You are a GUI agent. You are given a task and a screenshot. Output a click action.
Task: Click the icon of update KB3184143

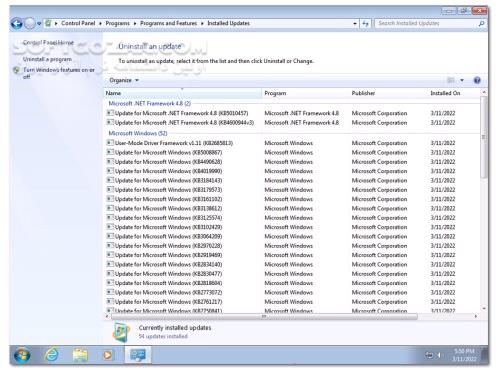point(110,180)
